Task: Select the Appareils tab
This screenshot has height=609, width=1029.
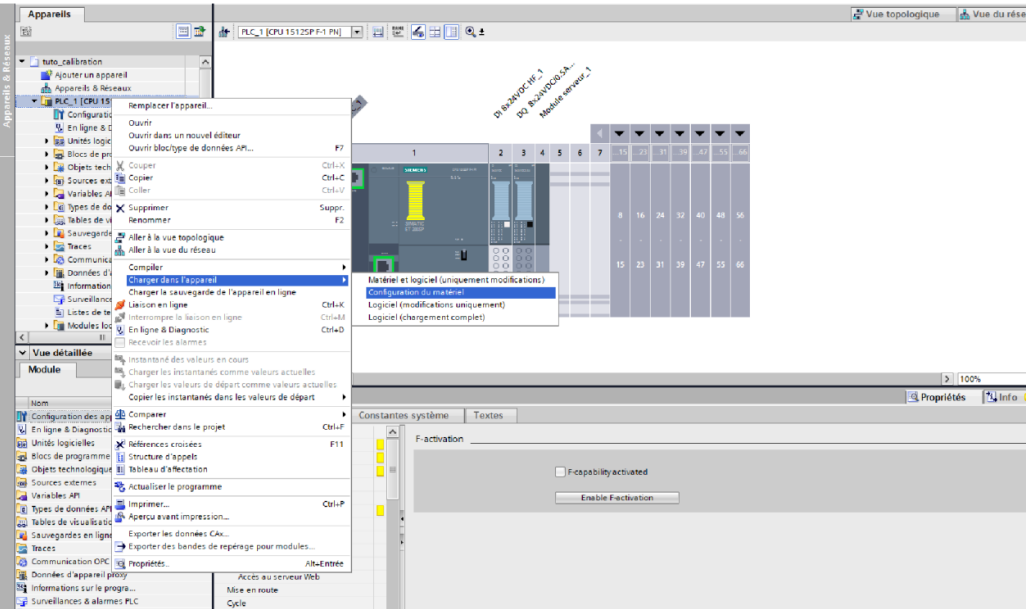Action: (49, 14)
